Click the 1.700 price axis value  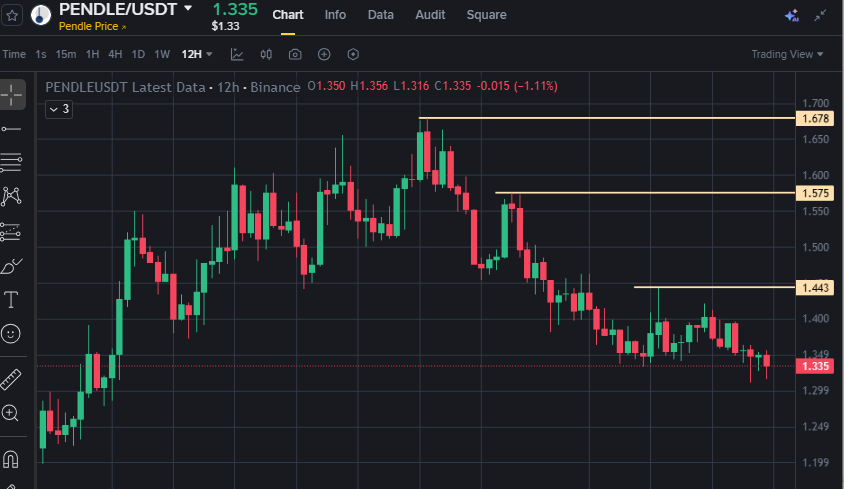(x=815, y=103)
